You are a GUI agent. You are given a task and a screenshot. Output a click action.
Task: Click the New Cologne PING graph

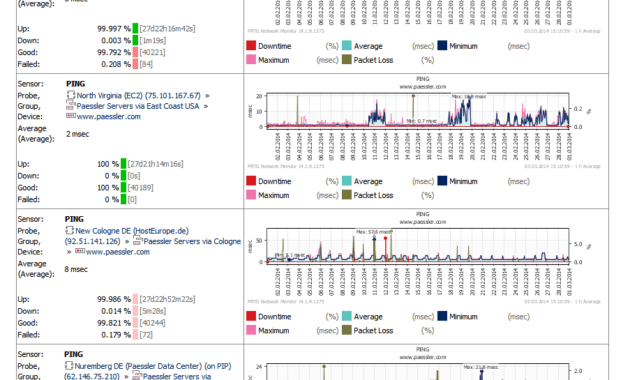click(418, 246)
